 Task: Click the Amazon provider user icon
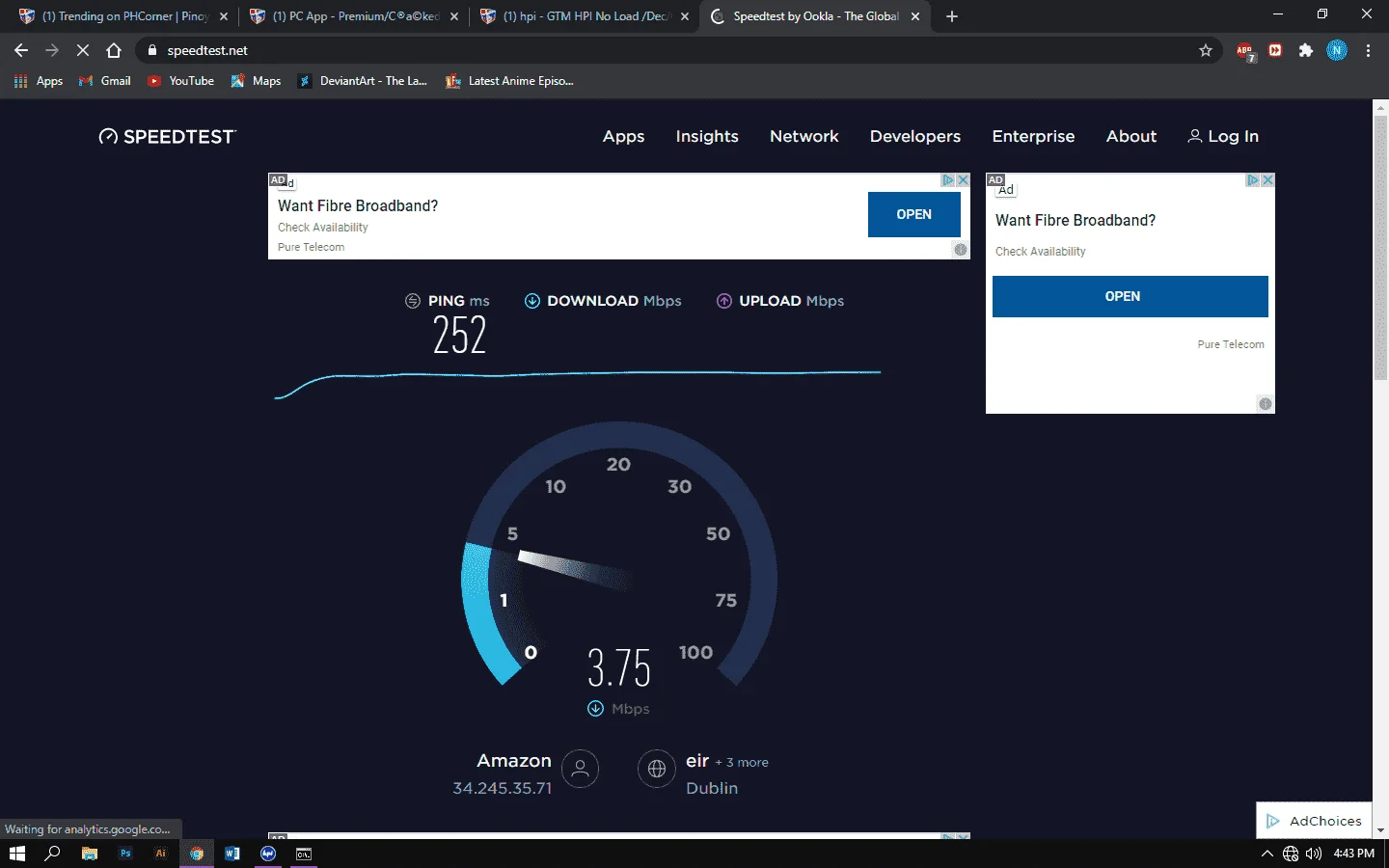pos(581,769)
